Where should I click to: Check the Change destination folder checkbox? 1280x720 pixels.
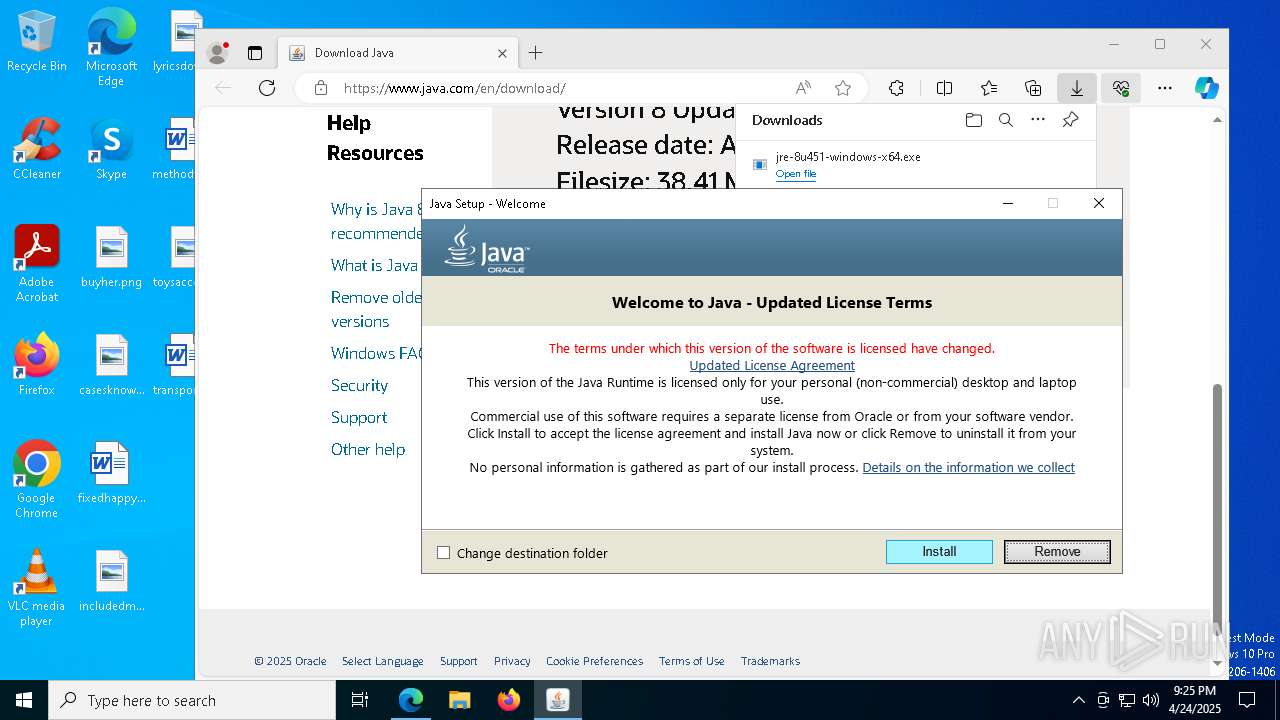[443, 553]
